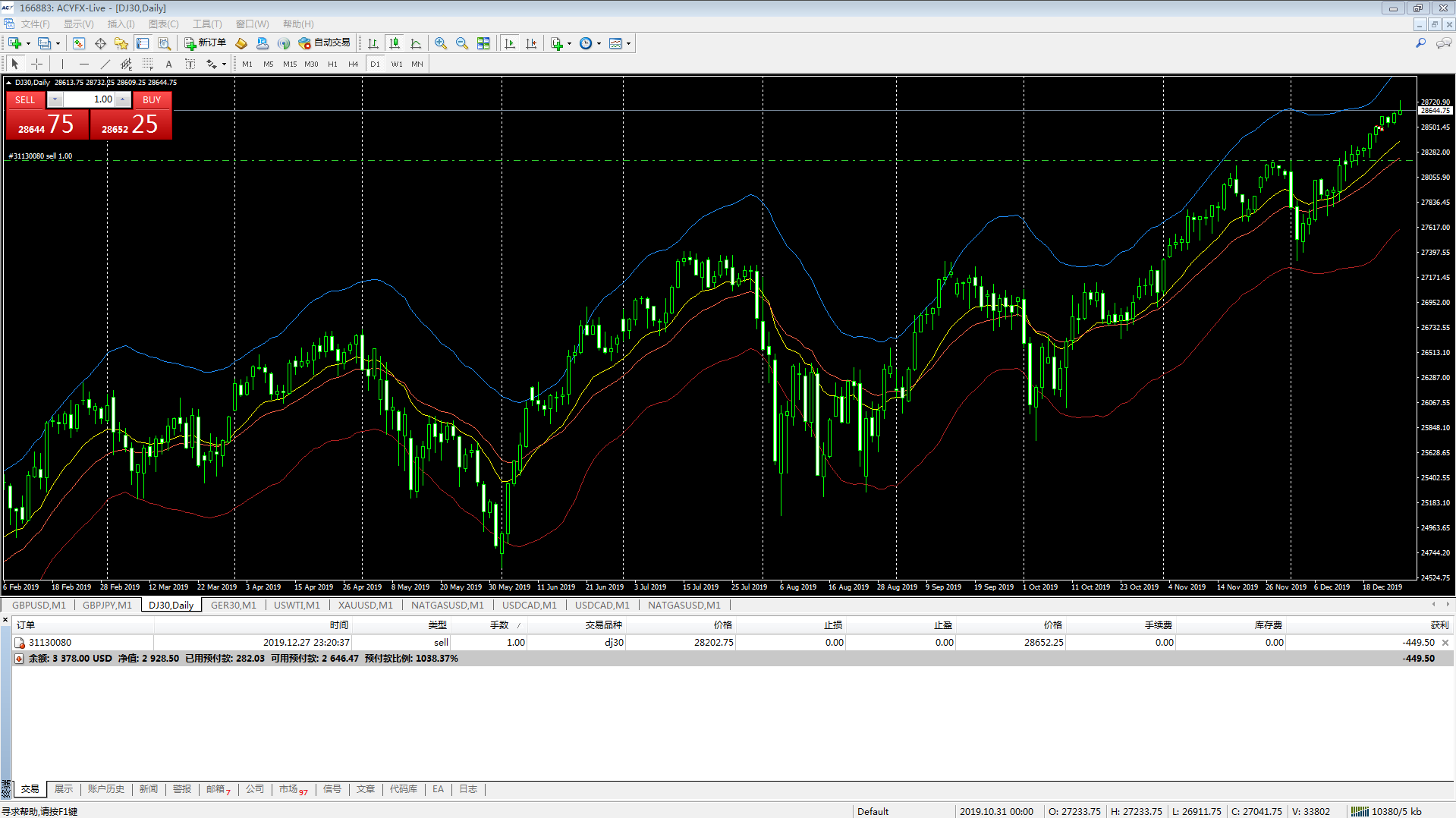Viewport: 1456px width, 818px height.
Task: Close order 31130080 with the X
Action: click(1445, 643)
